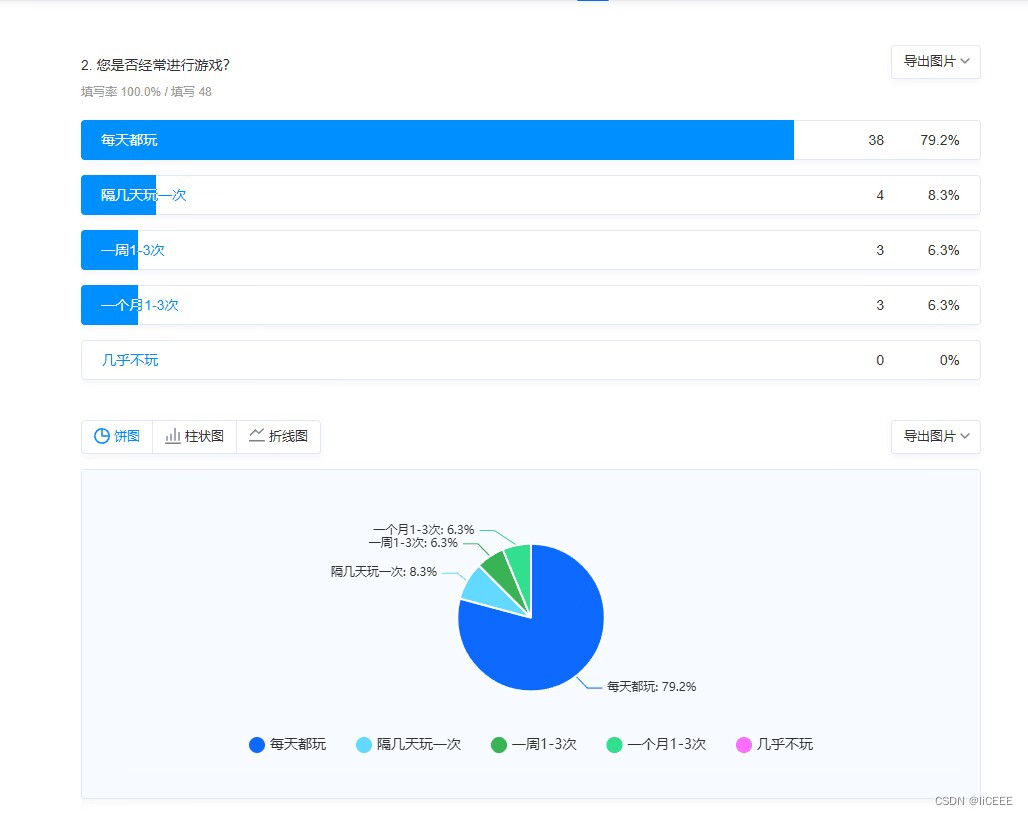The width and height of the screenshot is (1028, 815).
Task: Hide the 几乎不玩 series from the legend
Action: tap(784, 744)
